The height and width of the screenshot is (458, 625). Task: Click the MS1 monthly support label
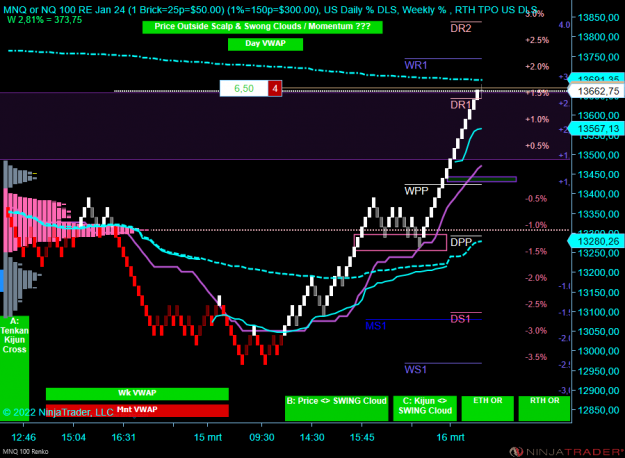click(x=376, y=326)
